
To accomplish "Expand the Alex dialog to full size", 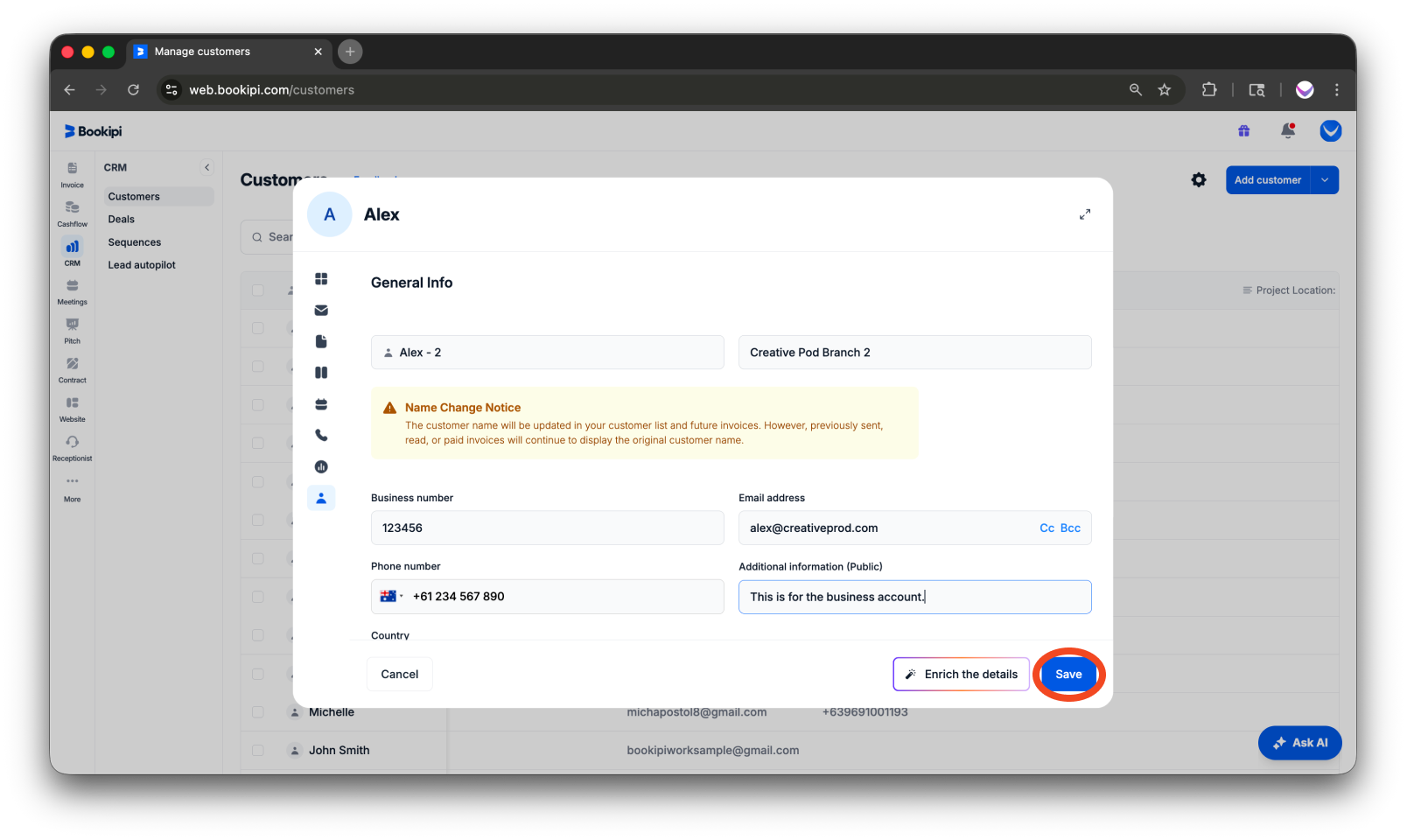I will click(1085, 214).
